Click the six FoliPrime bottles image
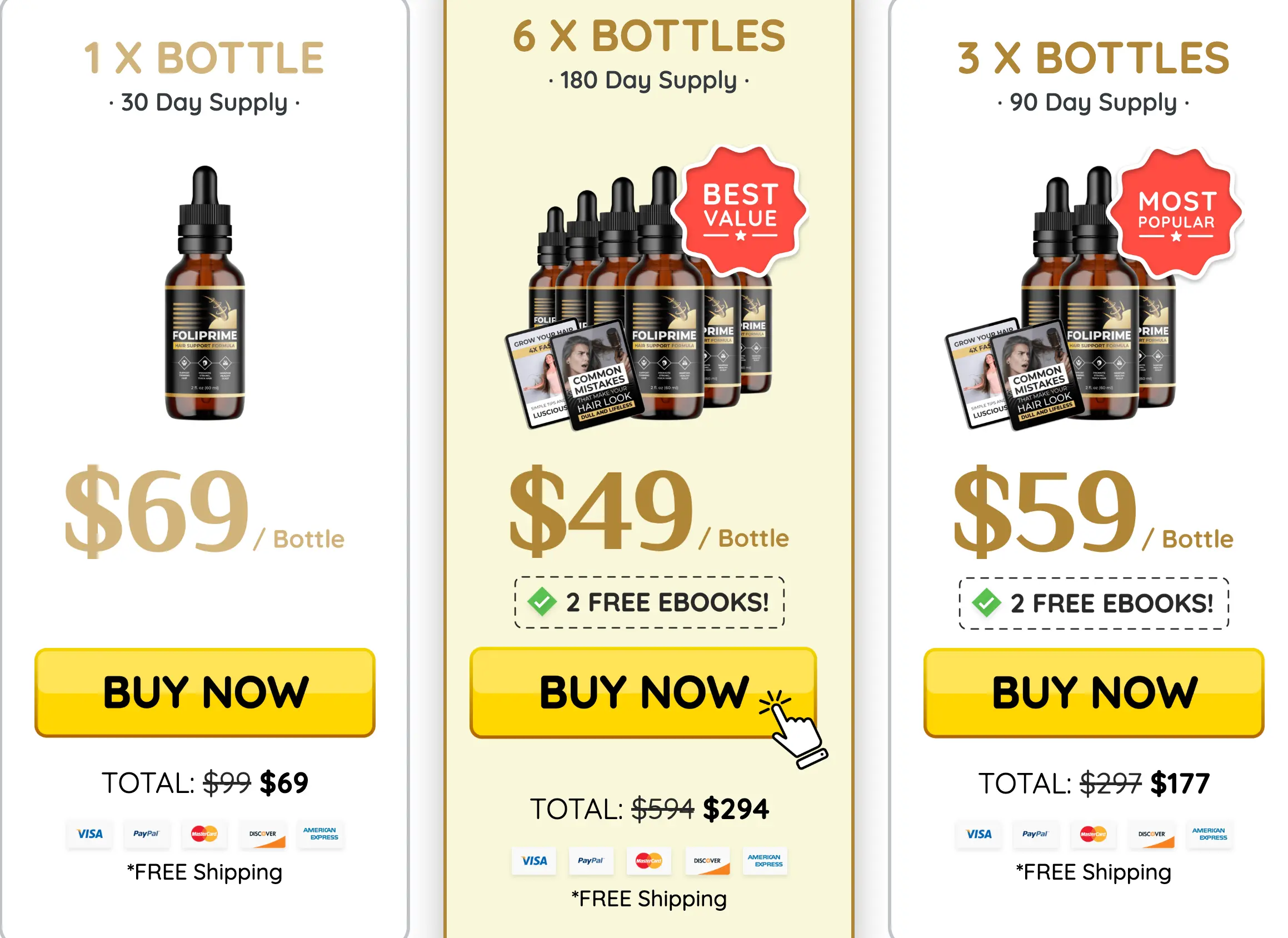 pyautogui.click(x=639, y=295)
